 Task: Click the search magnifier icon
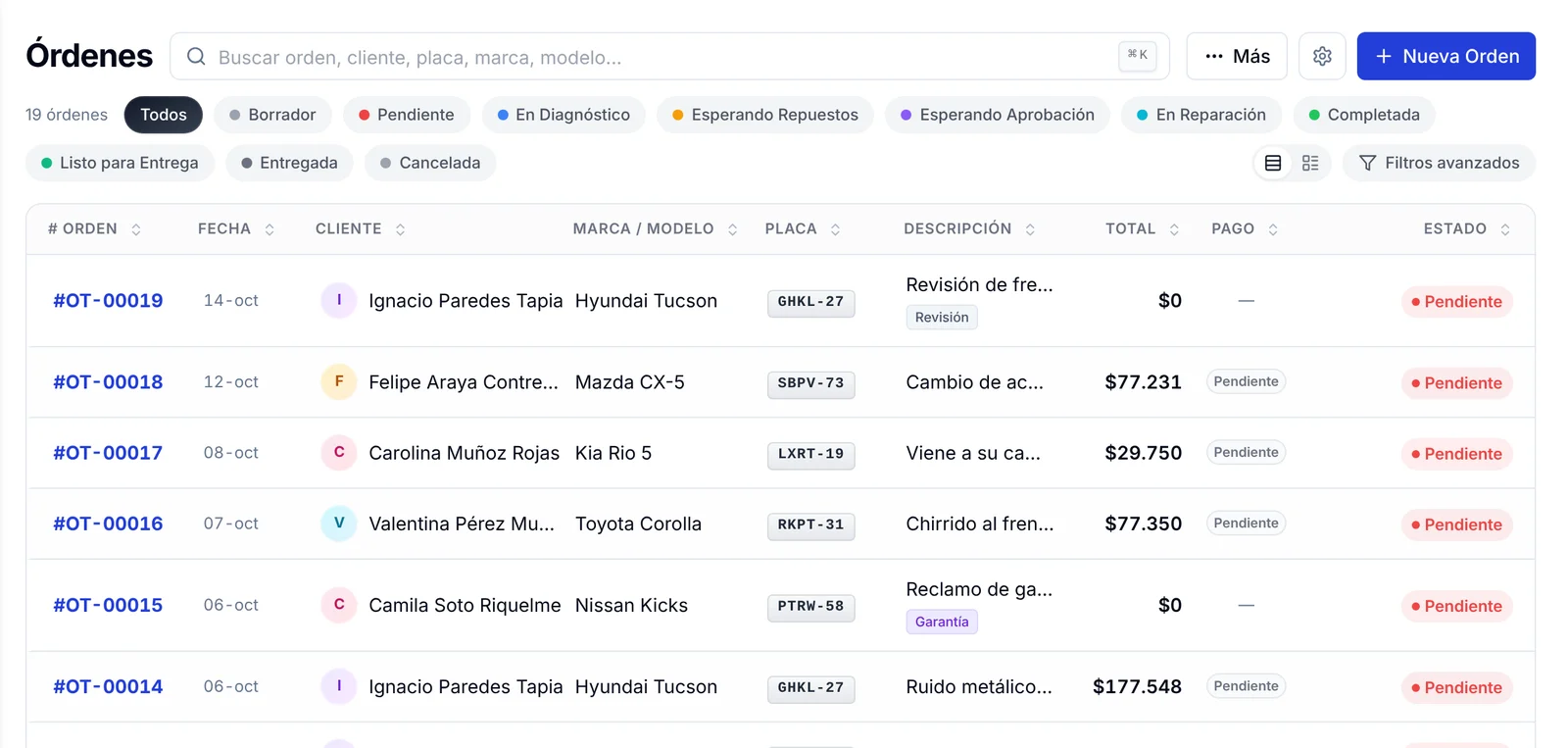(x=196, y=57)
